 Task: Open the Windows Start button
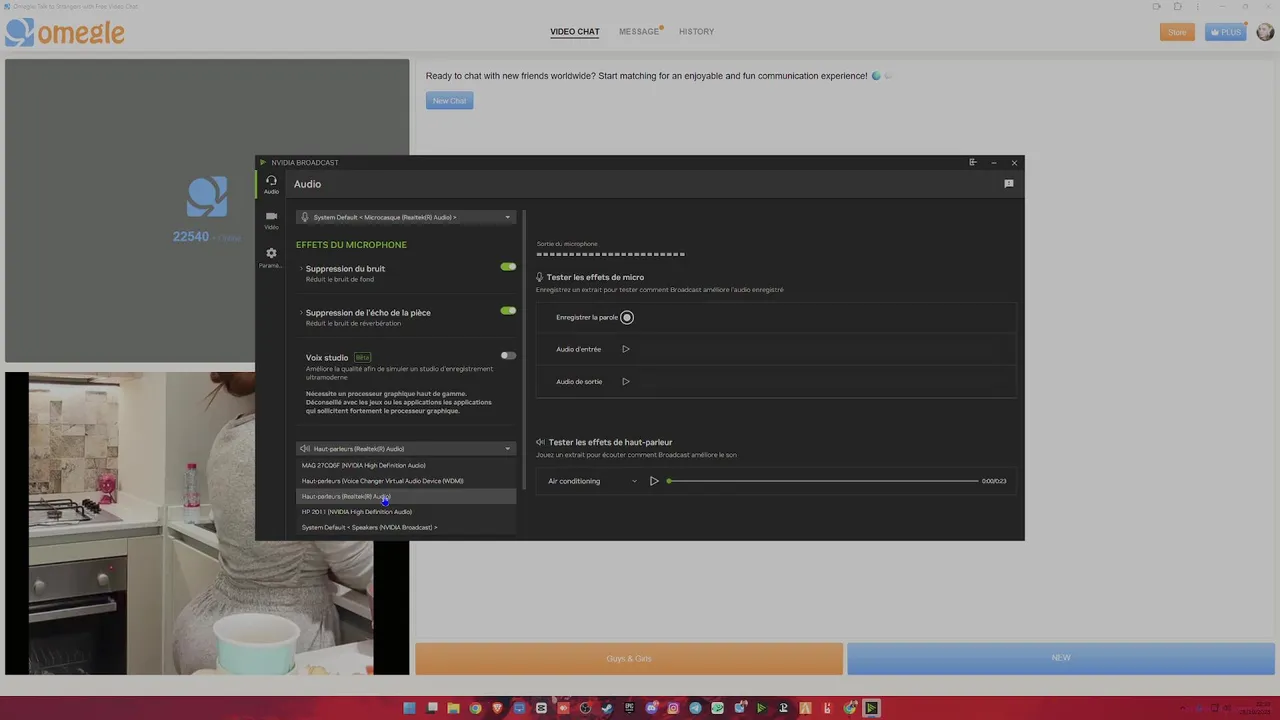pyautogui.click(x=409, y=708)
